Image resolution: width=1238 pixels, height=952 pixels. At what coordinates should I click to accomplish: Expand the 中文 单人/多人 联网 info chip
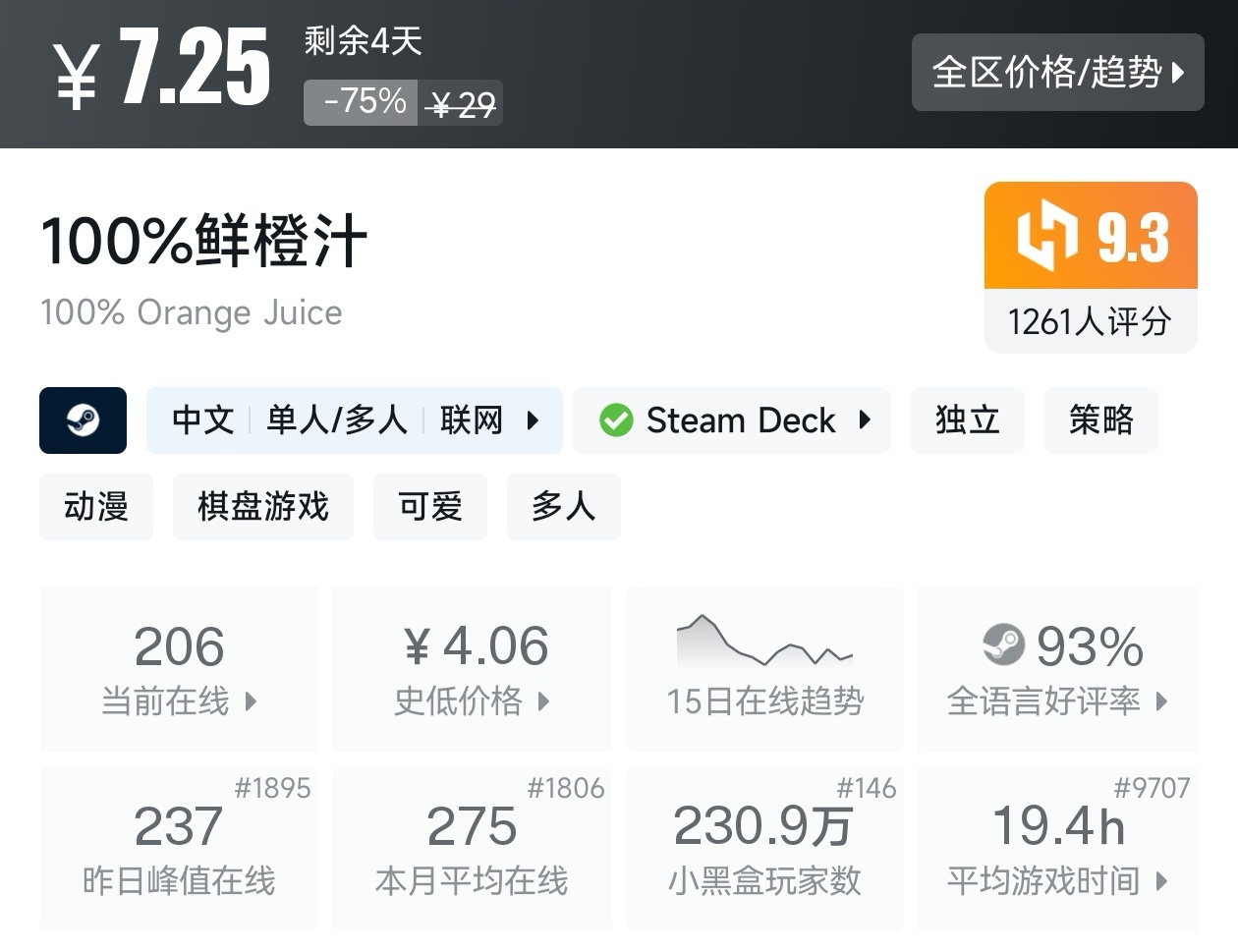click(354, 420)
